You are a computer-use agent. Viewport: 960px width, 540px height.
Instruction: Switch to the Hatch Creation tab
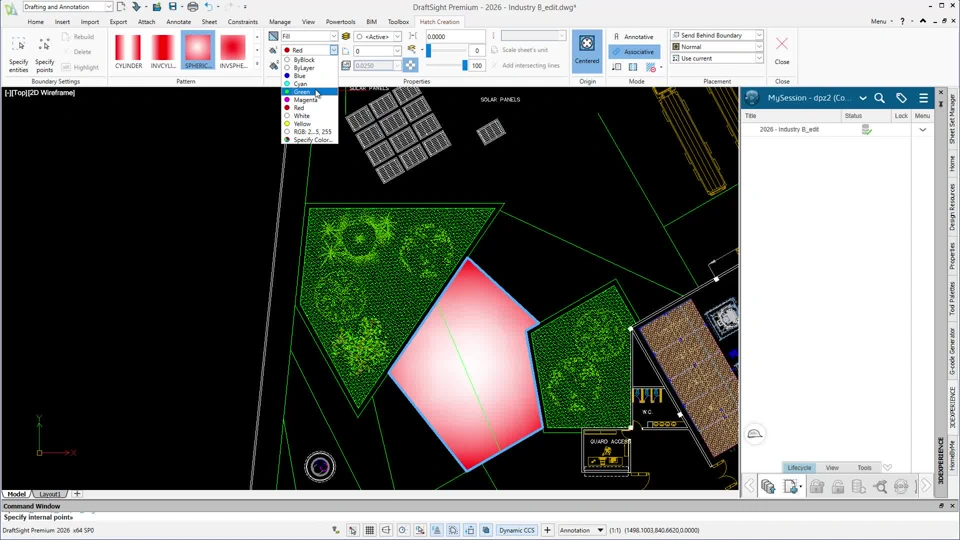tap(440, 21)
